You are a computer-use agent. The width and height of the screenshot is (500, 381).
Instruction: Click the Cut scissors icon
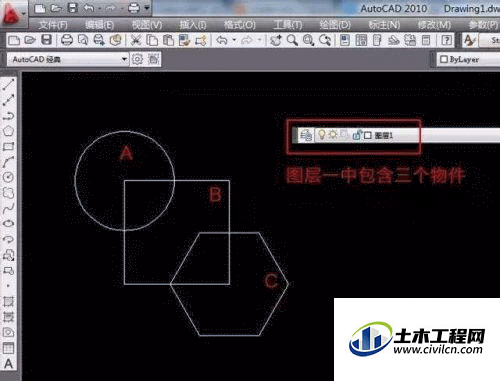[x=135, y=40]
